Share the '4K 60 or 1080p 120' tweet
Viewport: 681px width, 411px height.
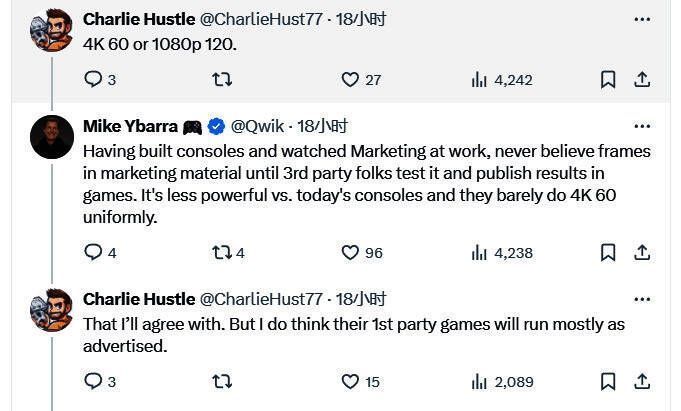tap(643, 79)
